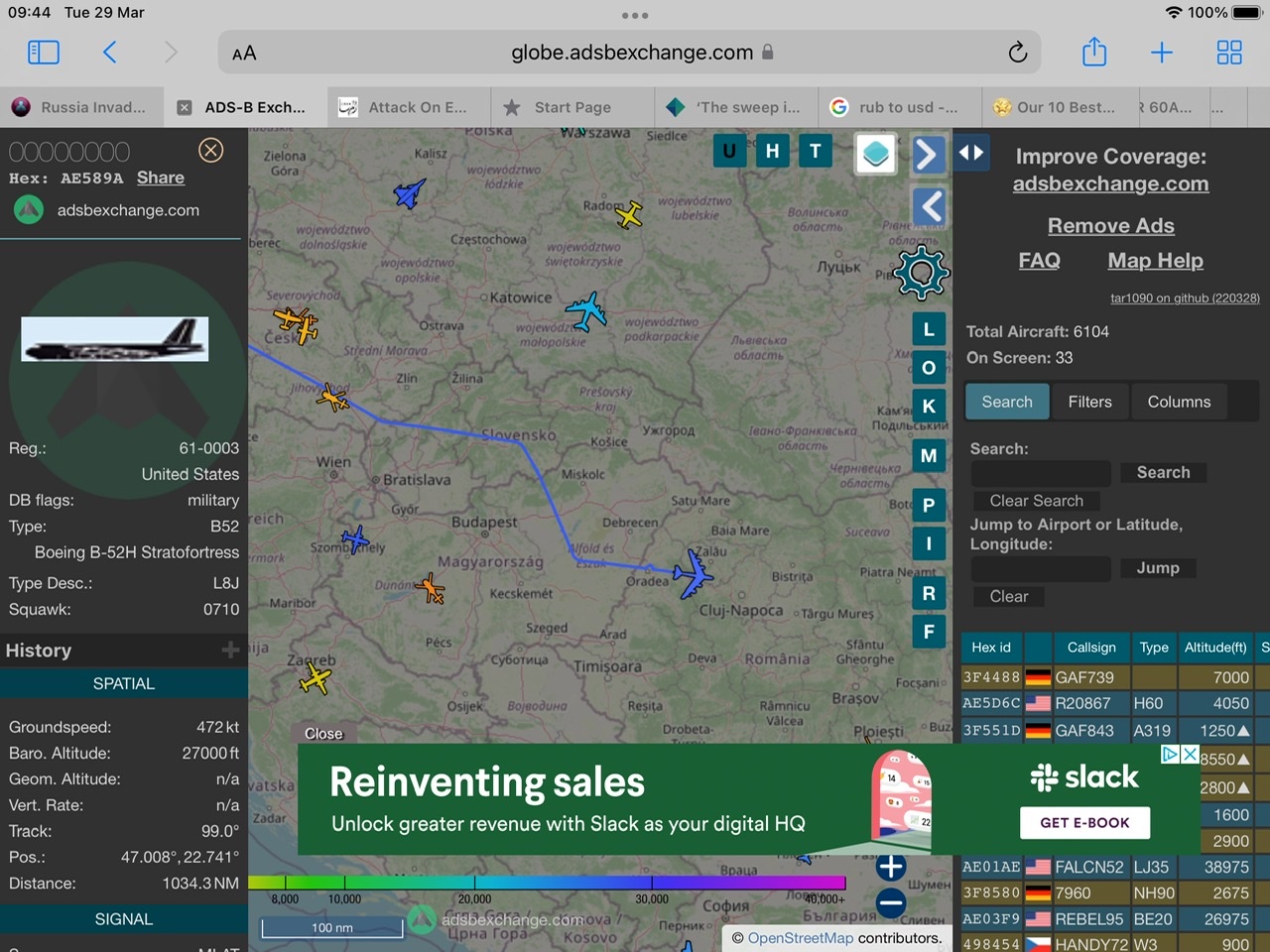The width and height of the screenshot is (1270, 952).
Task: Open the adsbexchange.com coverage link
Action: pos(1110,183)
